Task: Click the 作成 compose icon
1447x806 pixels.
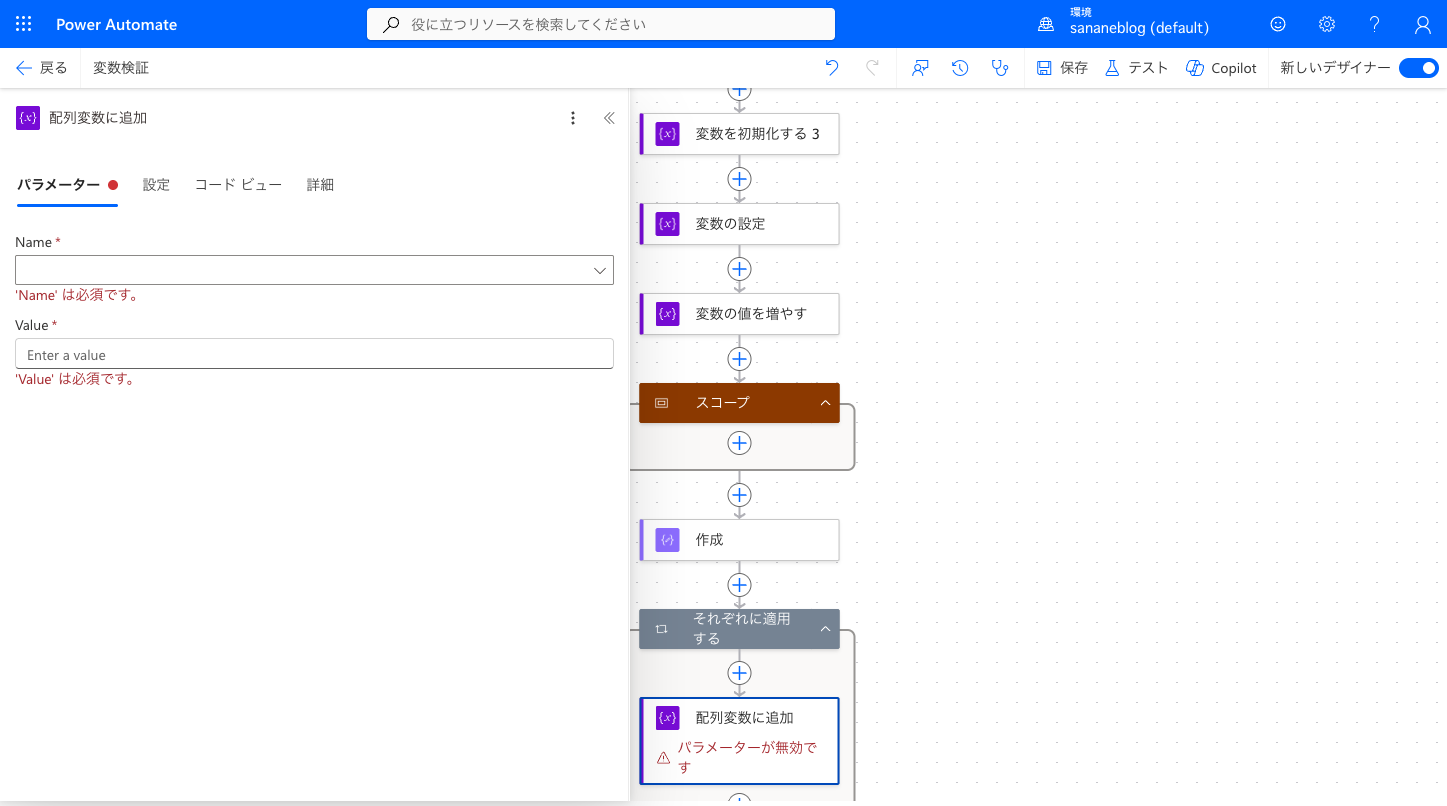Action: pos(667,540)
